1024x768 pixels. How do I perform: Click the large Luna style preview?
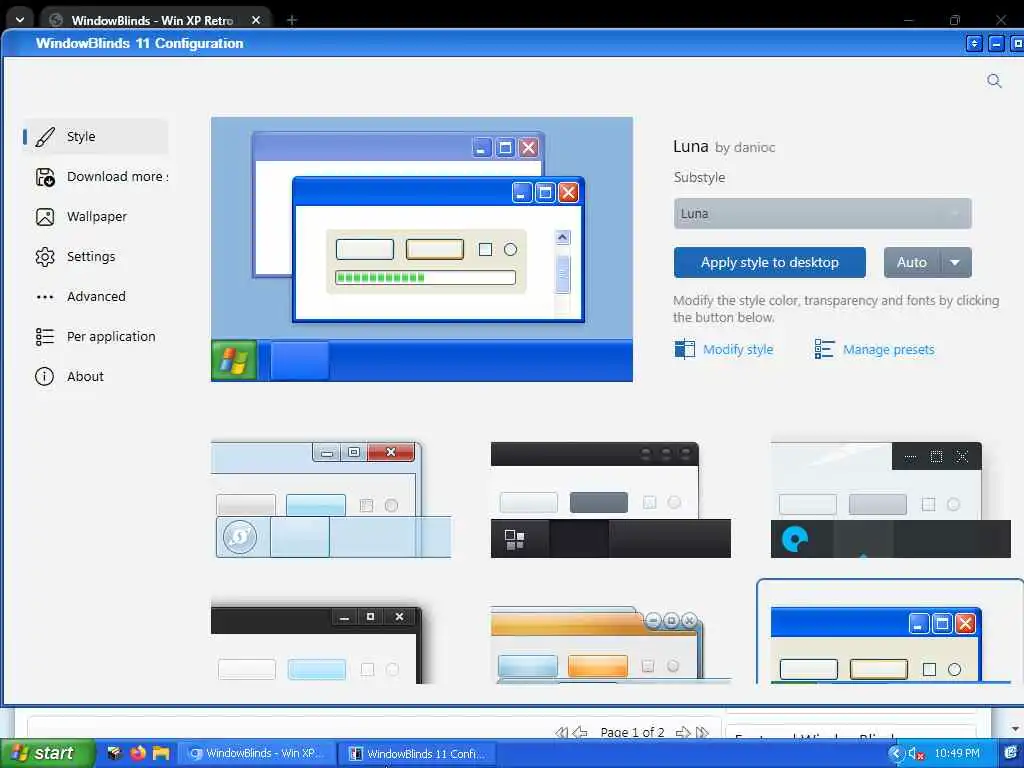(422, 249)
